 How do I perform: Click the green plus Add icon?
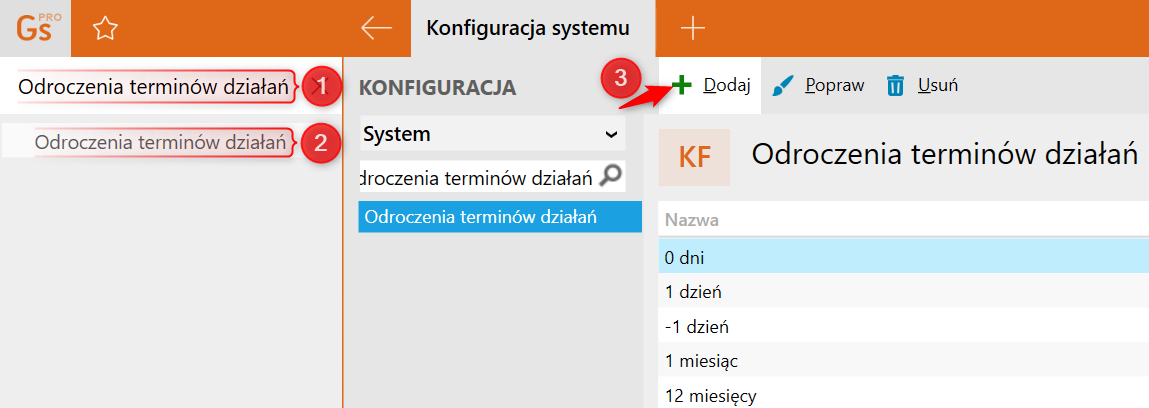(681, 85)
